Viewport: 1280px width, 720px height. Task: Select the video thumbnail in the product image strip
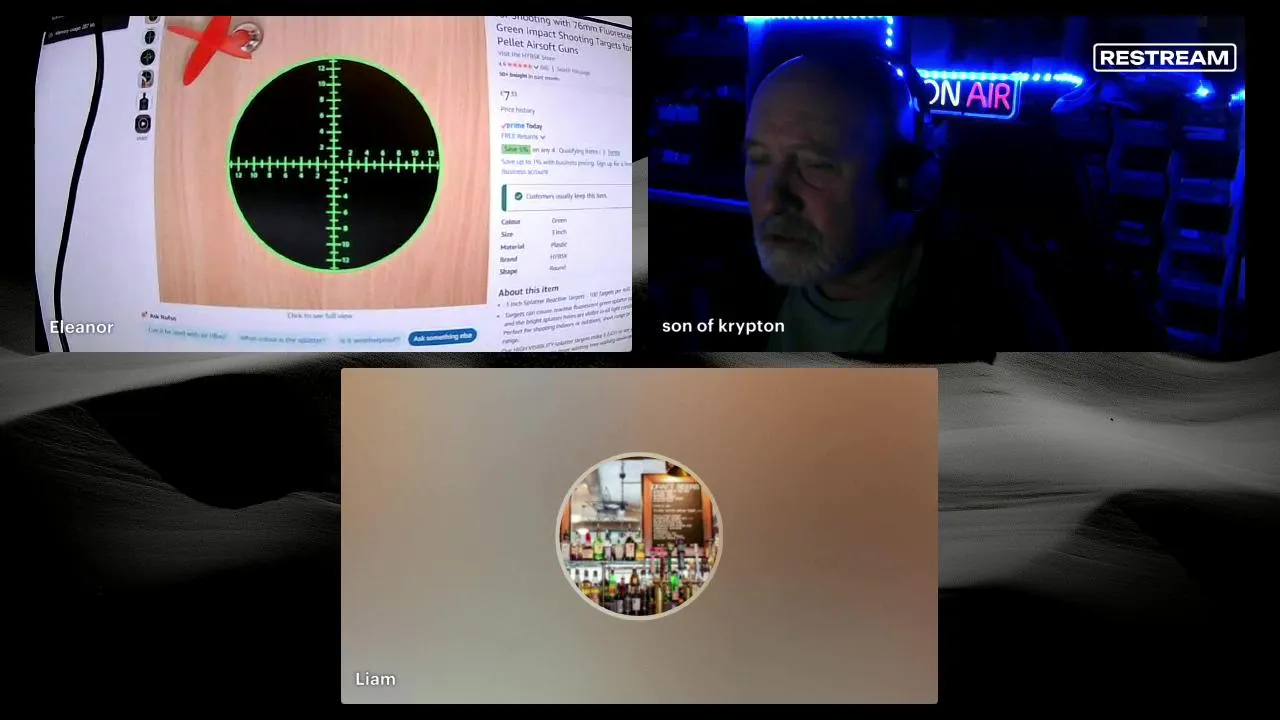143,124
